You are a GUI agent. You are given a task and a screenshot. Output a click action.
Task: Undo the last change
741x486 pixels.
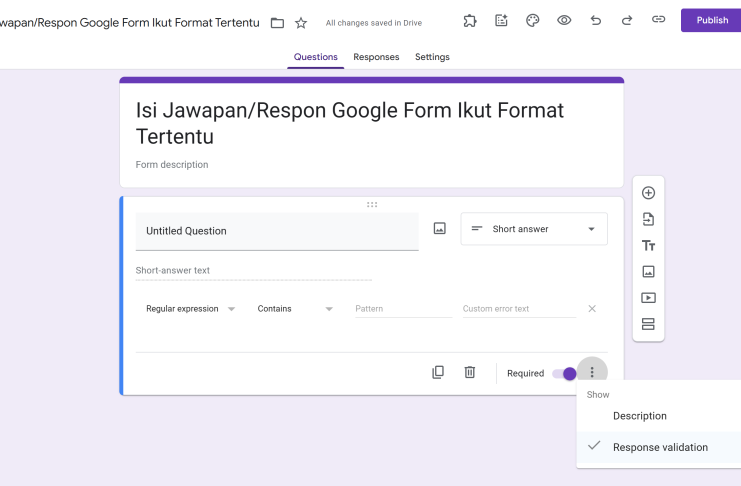click(x=595, y=20)
